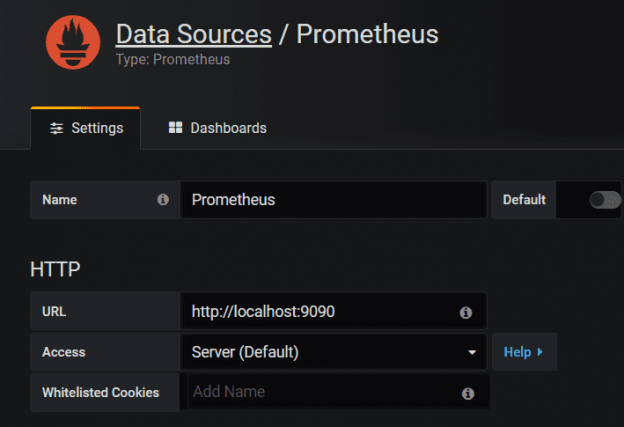The width and height of the screenshot is (624, 427).
Task: Click the grid icon on Dashboards tab
Action: tap(175, 128)
